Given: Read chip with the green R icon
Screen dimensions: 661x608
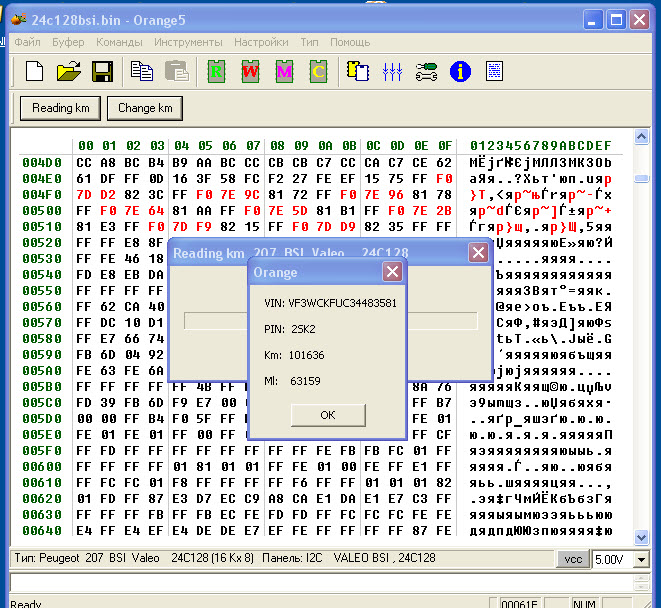Looking at the screenshot, I should click(x=216, y=71).
